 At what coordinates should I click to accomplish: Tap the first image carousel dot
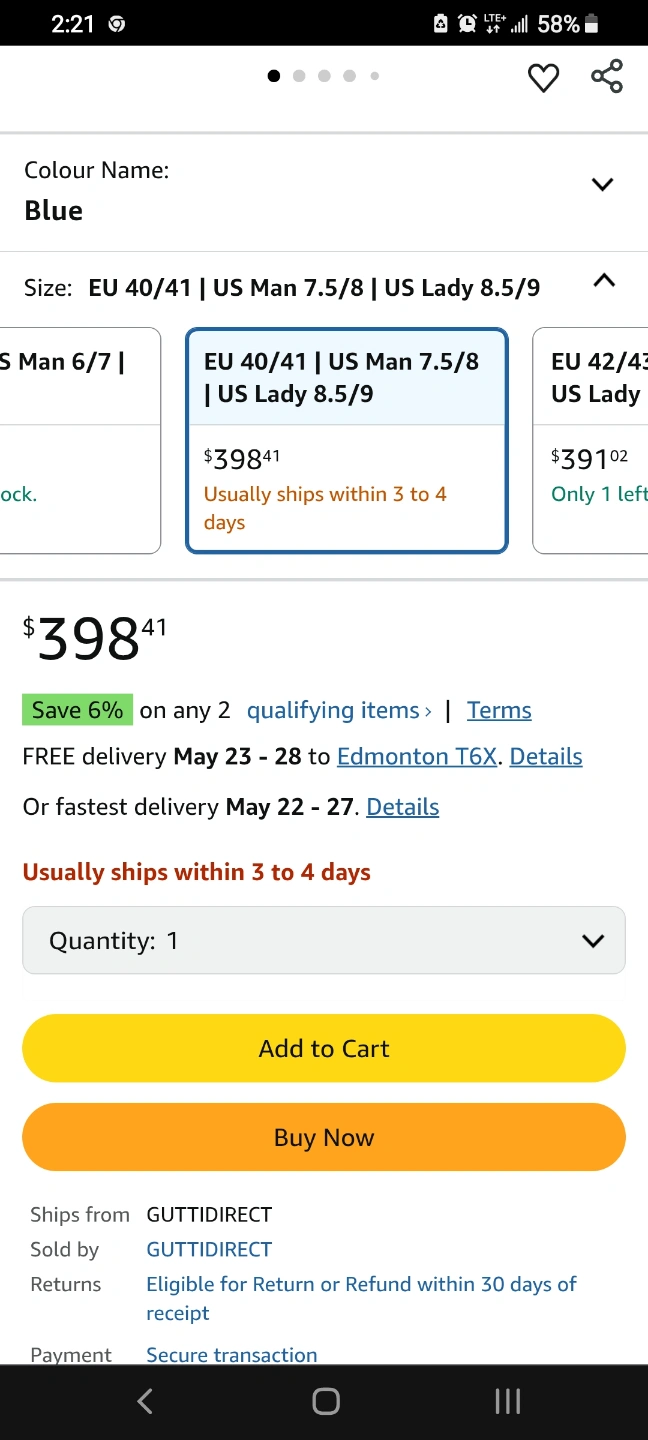pos(274,76)
